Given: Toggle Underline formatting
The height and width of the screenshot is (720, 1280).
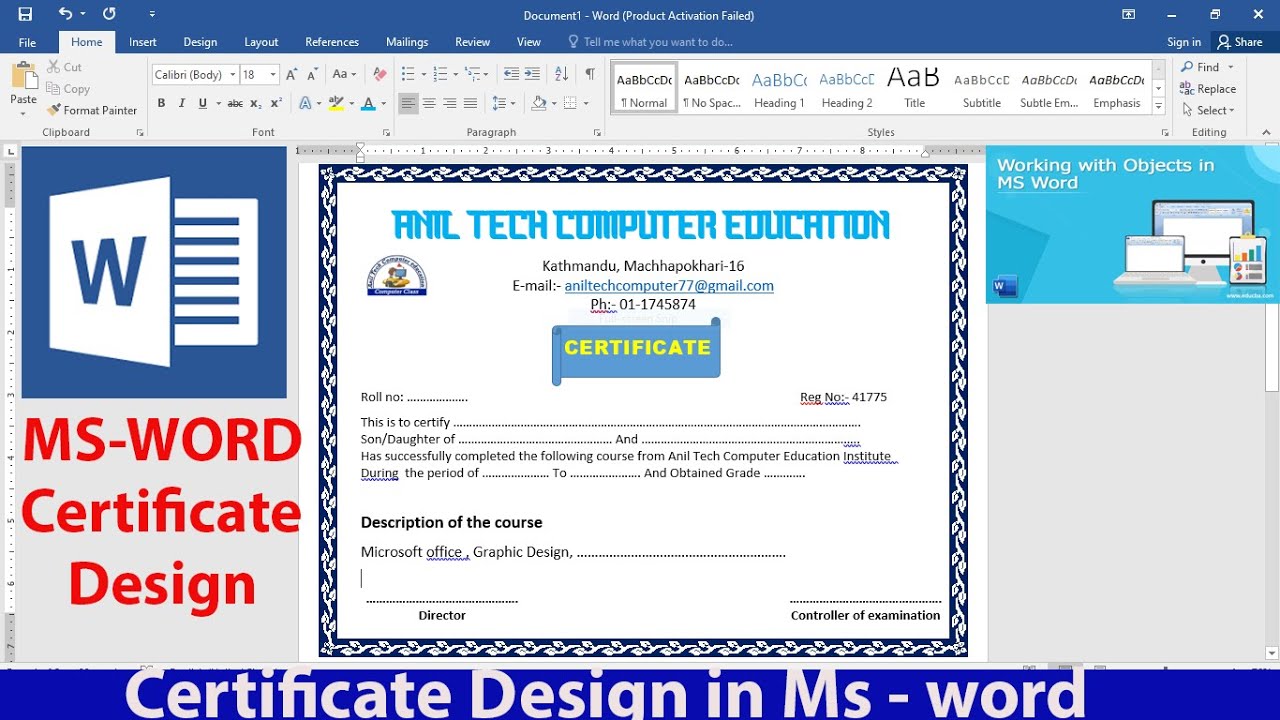Looking at the screenshot, I should click(x=203, y=103).
